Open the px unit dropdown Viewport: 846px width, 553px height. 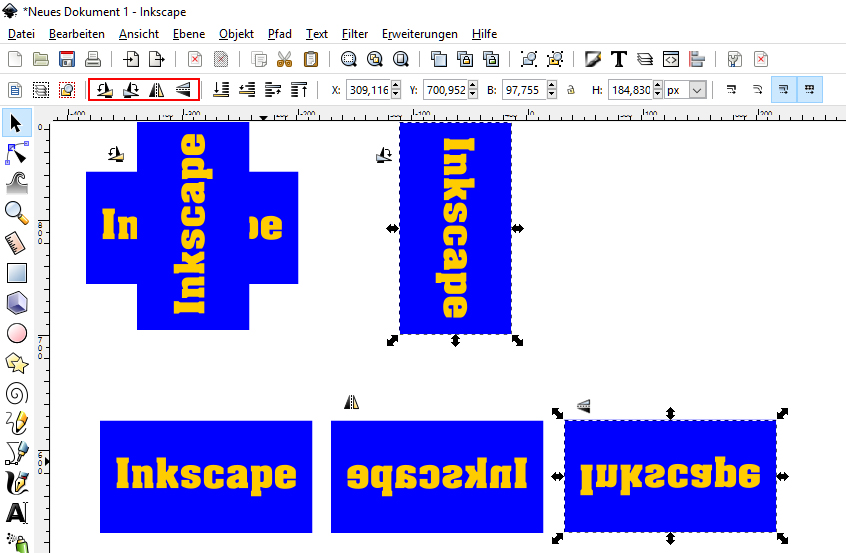pyautogui.click(x=697, y=90)
